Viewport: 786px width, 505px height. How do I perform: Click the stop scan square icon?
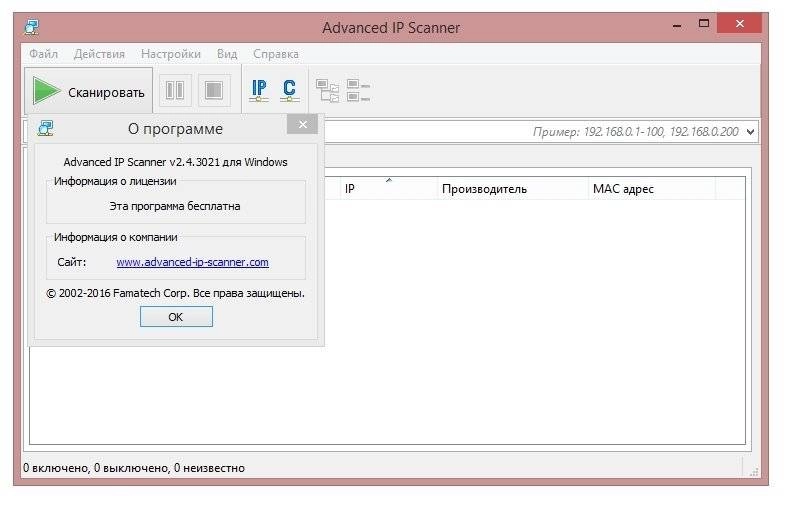pyautogui.click(x=214, y=91)
